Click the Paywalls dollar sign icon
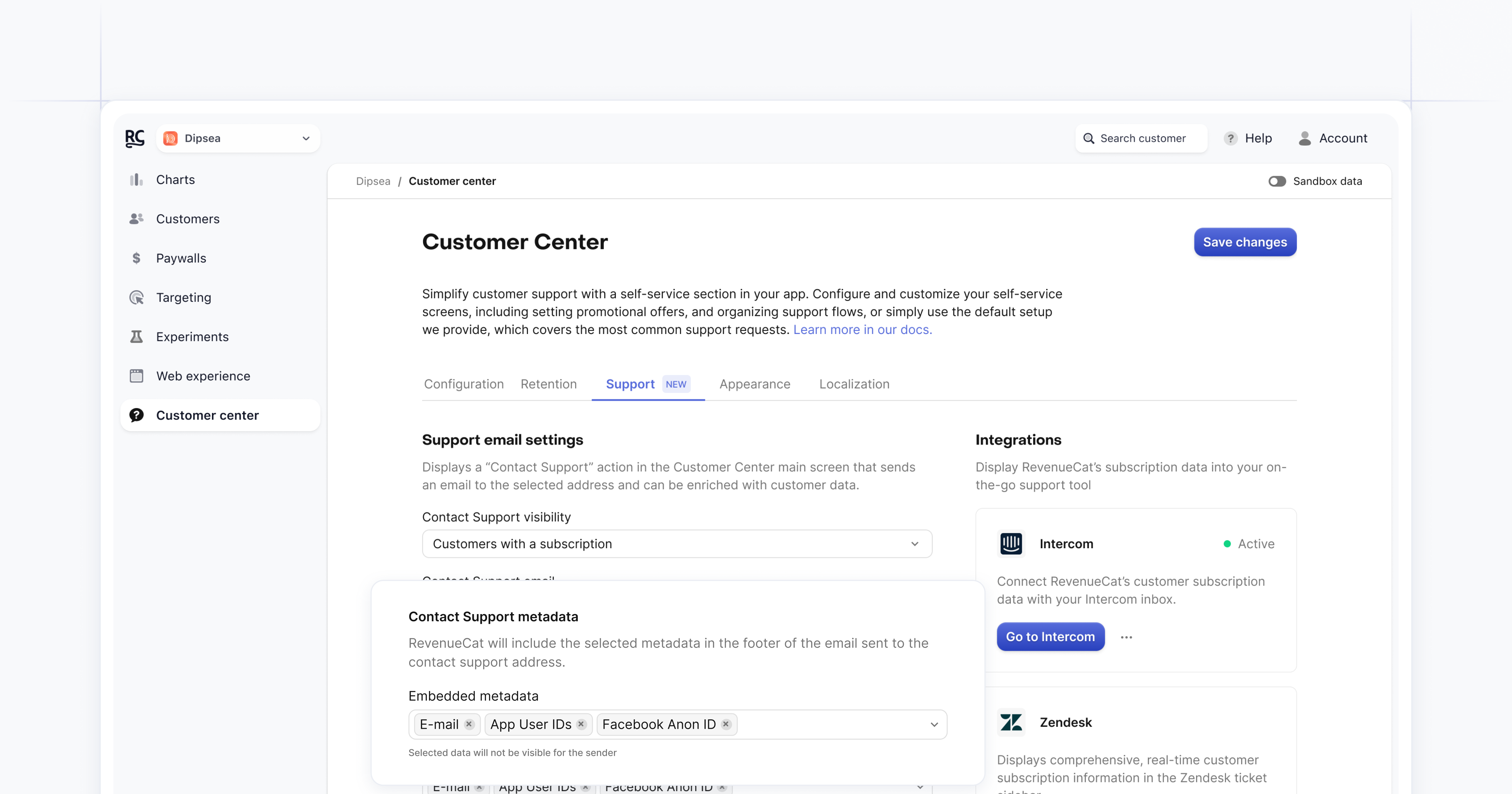 click(136, 258)
